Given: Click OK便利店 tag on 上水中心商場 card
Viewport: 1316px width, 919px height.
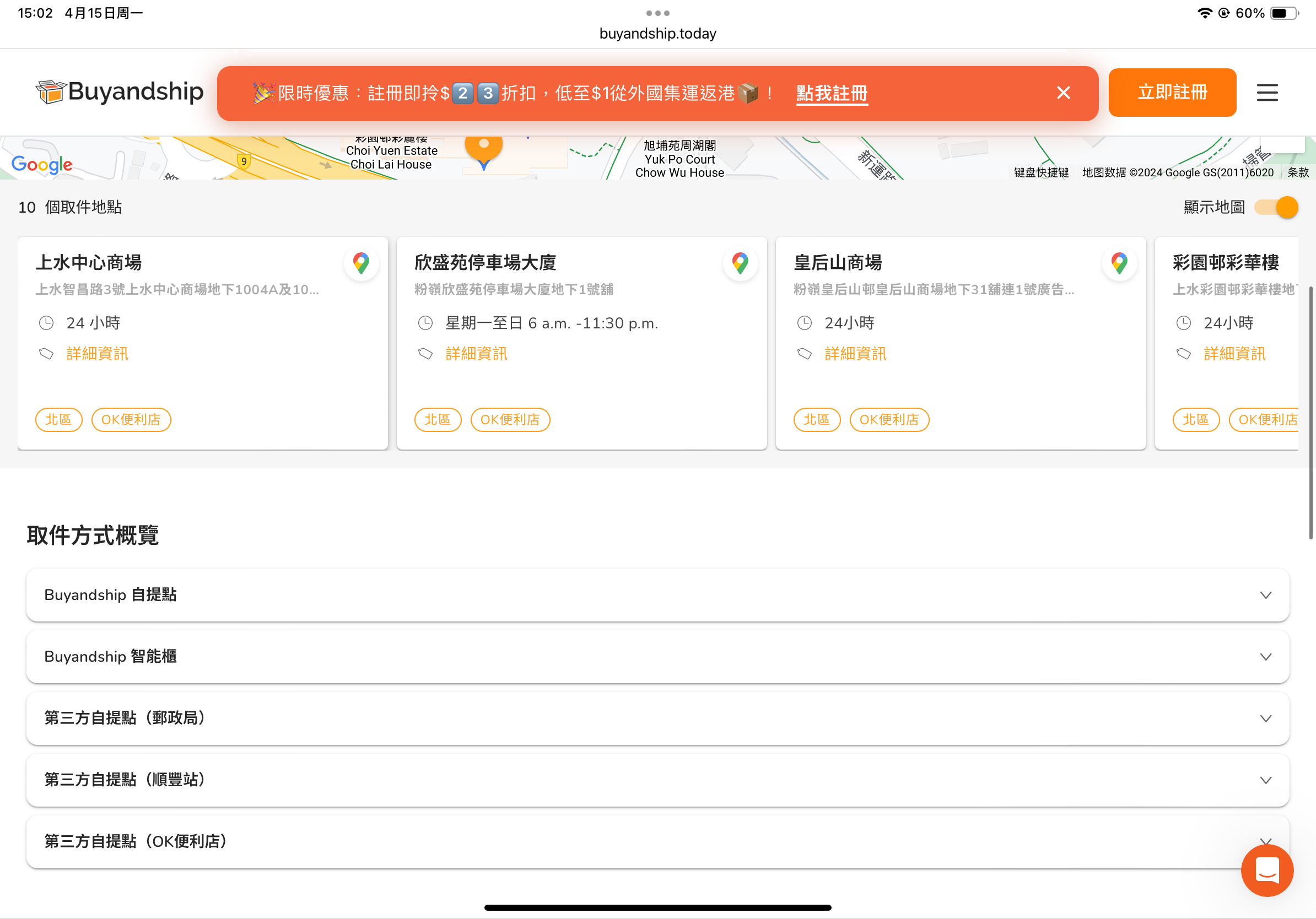Looking at the screenshot, I should [x=131, y=420].
